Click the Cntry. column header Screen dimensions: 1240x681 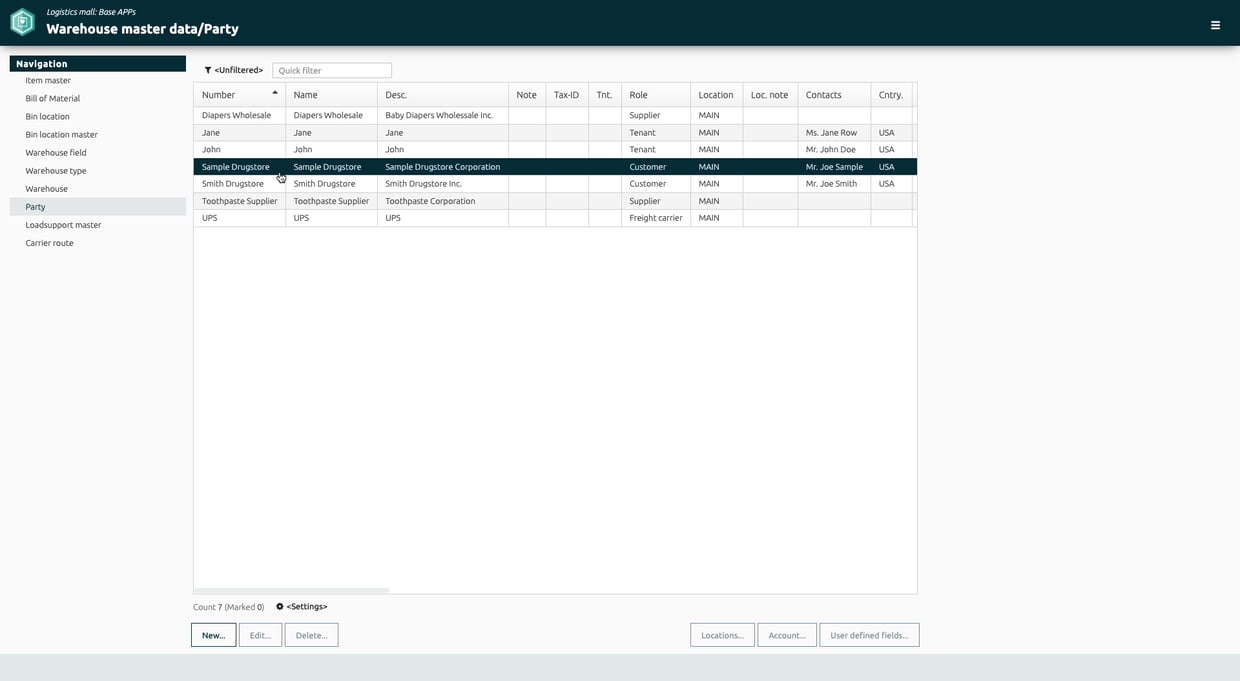click(891, 95)
